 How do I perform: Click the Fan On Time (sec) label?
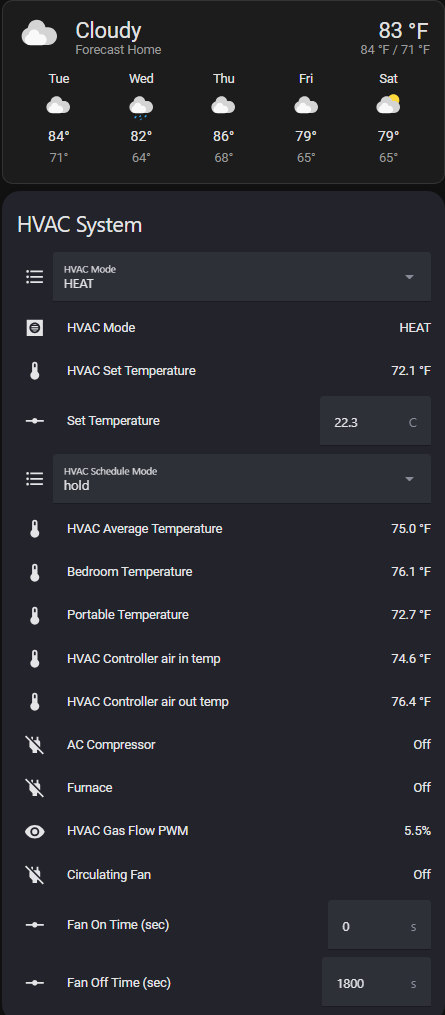(118, 925)
